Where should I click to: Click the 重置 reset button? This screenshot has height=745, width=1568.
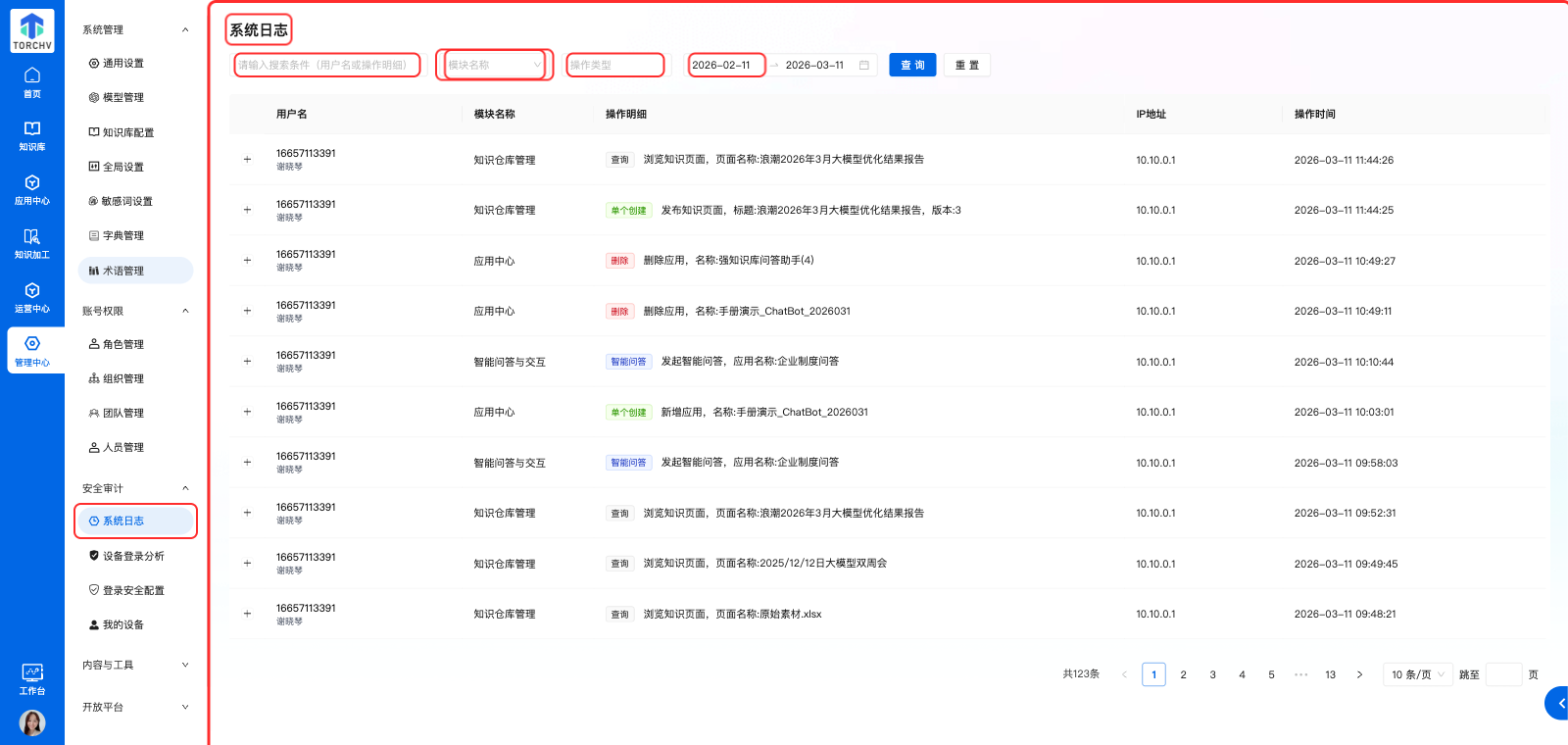[x=967, y=65]
